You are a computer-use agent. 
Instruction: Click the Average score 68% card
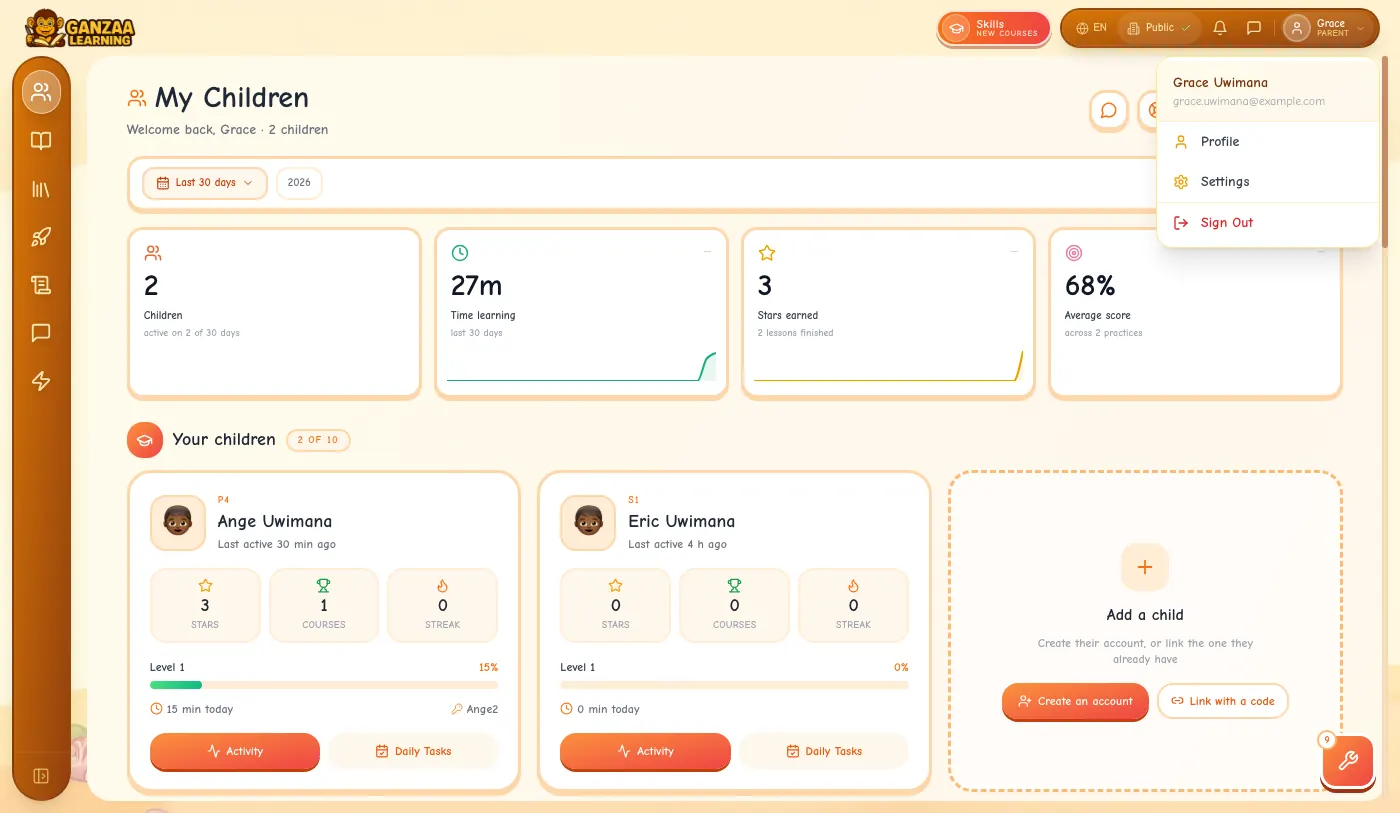click(1195, 314)
